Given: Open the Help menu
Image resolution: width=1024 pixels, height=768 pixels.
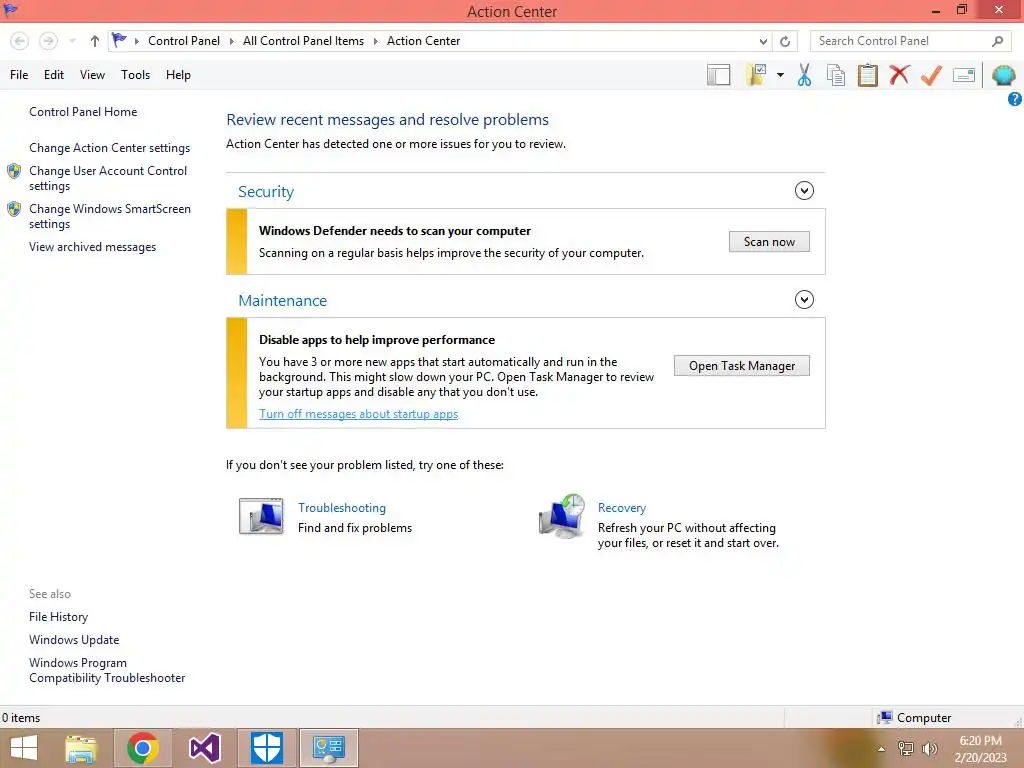Looking at the screenshot, I should click(178, 75).
